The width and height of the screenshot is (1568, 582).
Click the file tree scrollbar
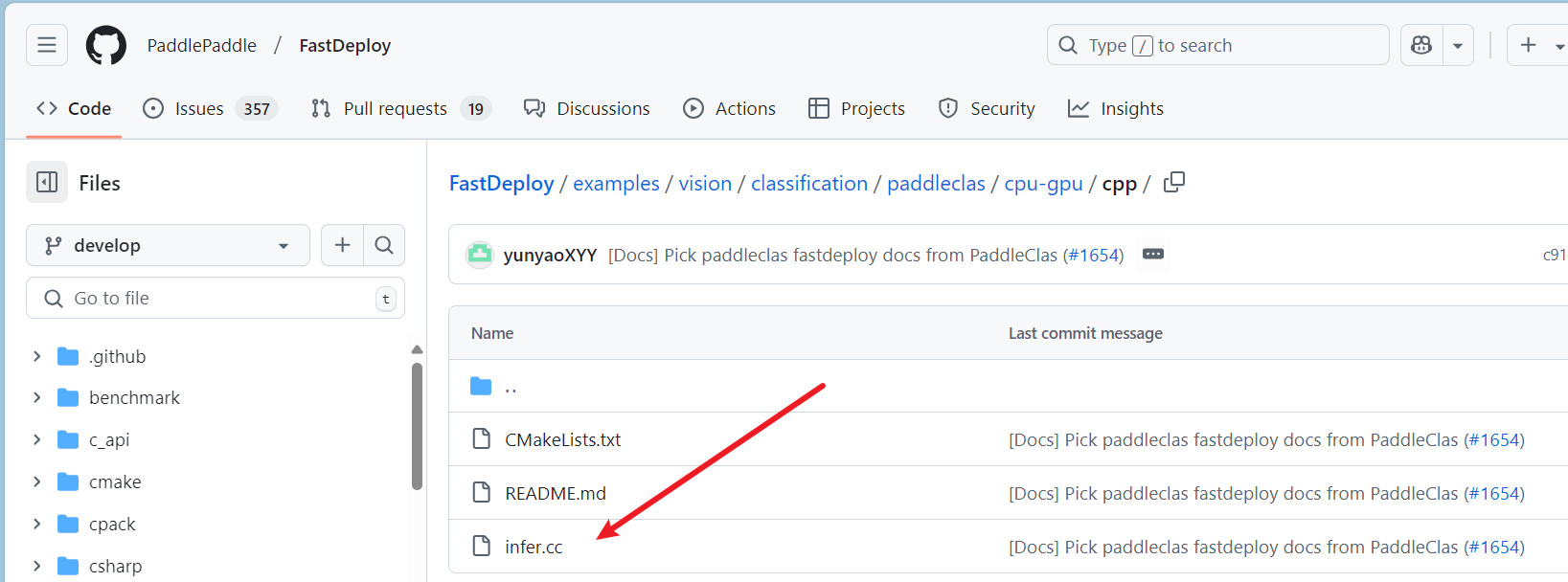[x=417, y=426]
